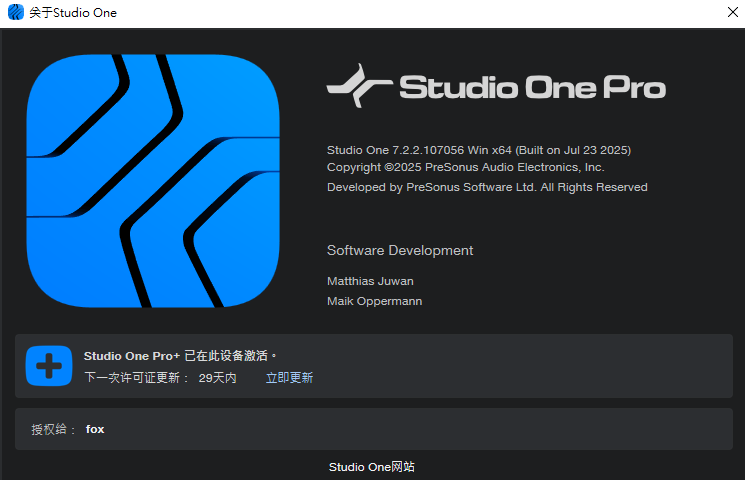Click the 授权给 label
The height and width of the screenshot is (480, 745).
click(53, 430)
